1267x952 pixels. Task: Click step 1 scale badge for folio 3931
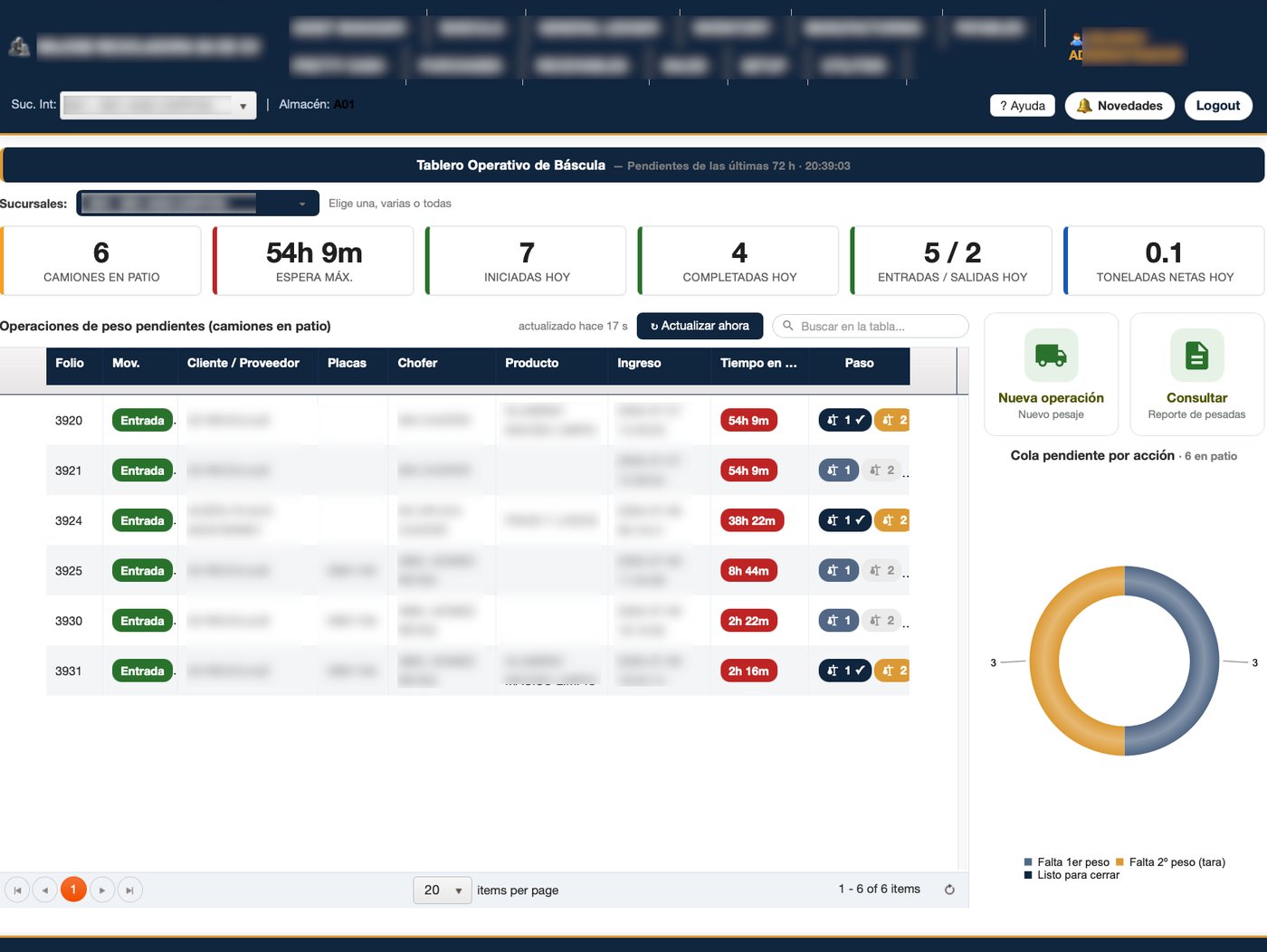(845, 671)
